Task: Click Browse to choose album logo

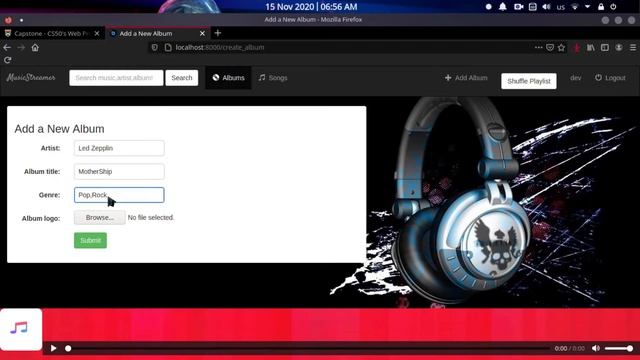Action: [100, 218]
